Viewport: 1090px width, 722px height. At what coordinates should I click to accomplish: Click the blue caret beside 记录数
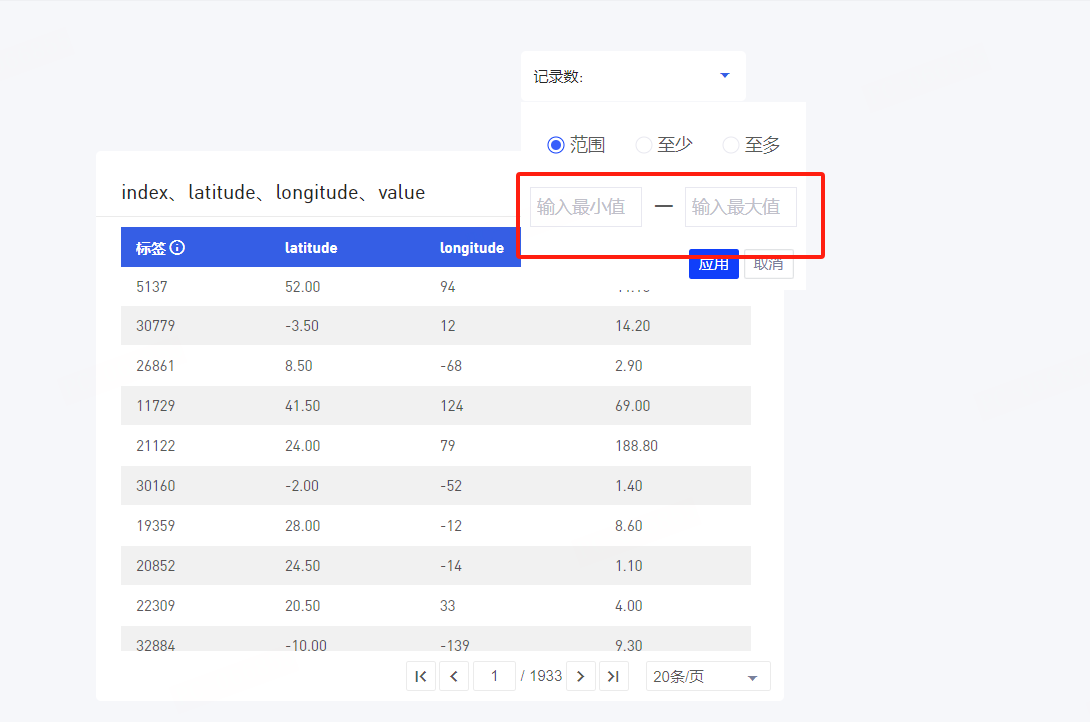[724, 75]
